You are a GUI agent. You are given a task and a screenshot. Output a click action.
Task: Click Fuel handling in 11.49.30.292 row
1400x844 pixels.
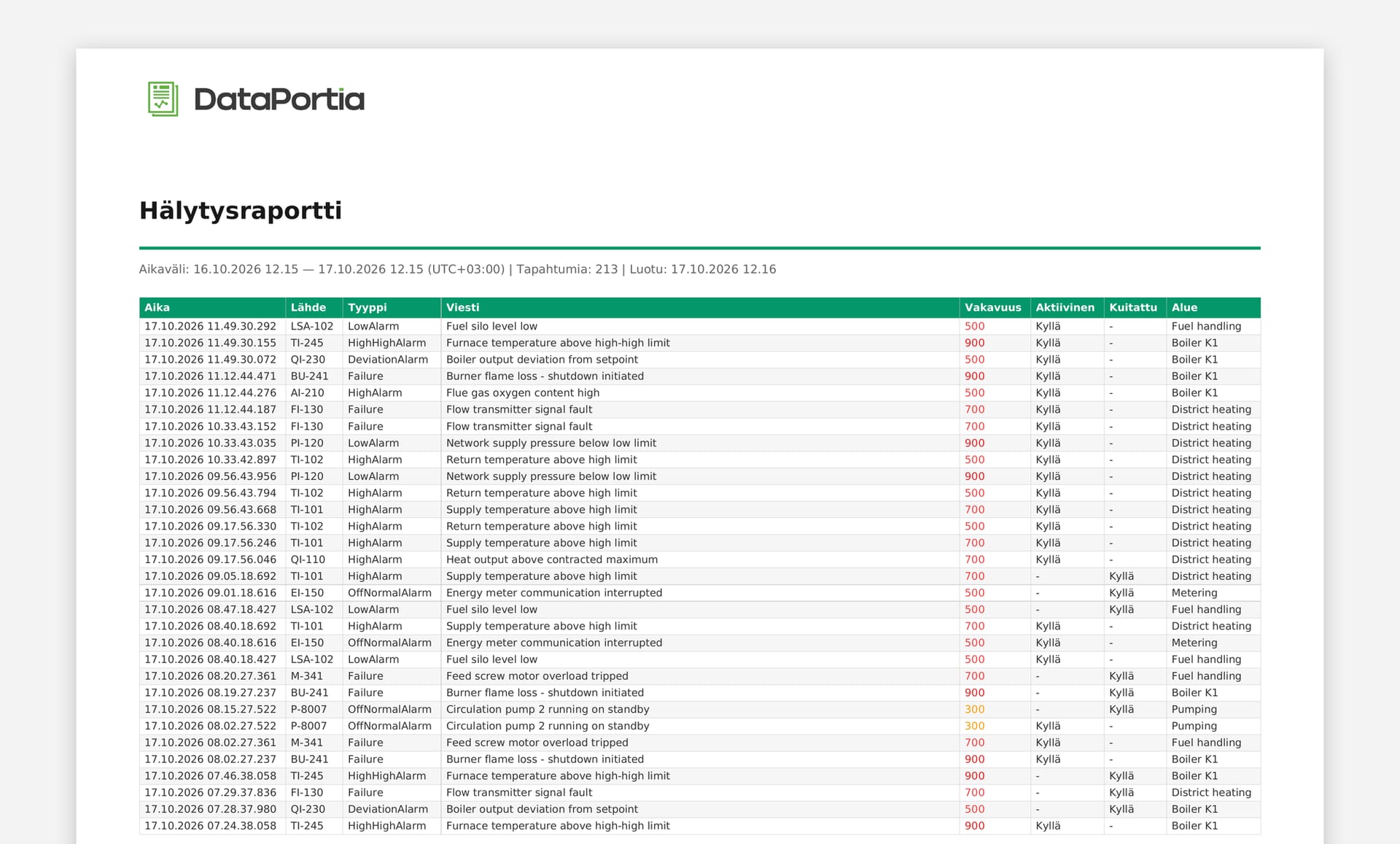pos(1206,326)
